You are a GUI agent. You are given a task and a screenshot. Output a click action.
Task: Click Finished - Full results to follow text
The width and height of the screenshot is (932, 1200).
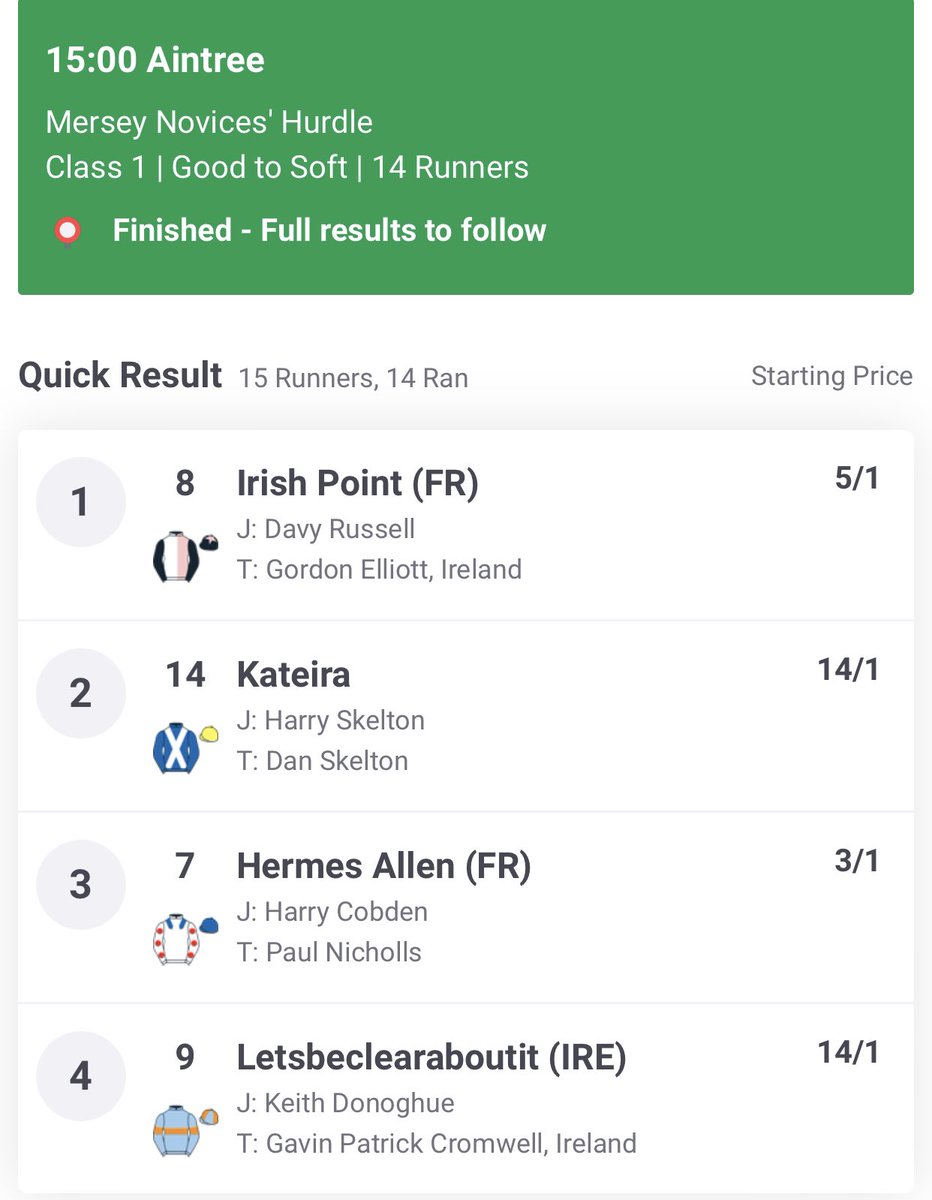click(329, 231)
